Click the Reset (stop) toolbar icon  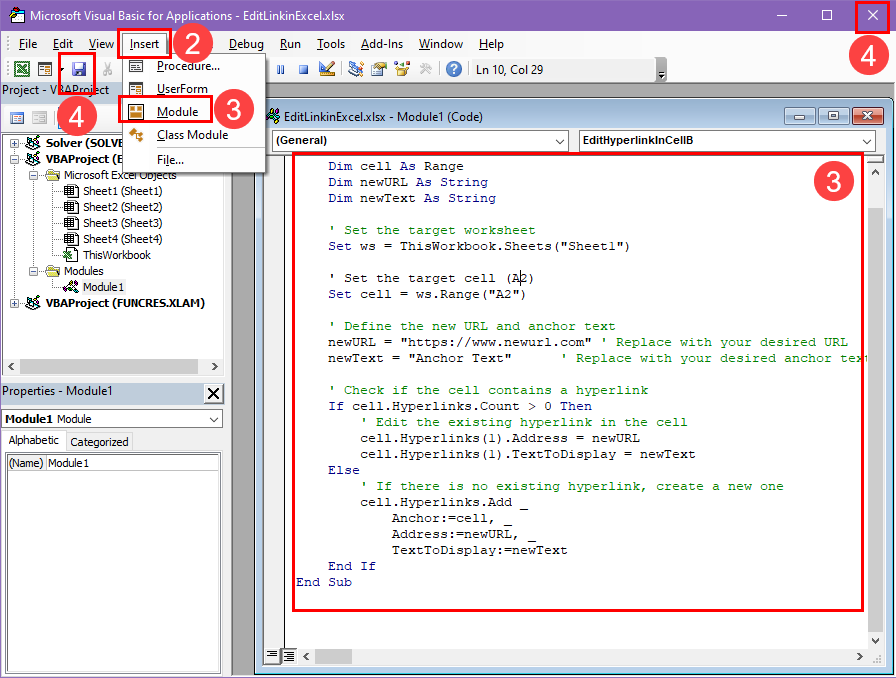[303, 69]
